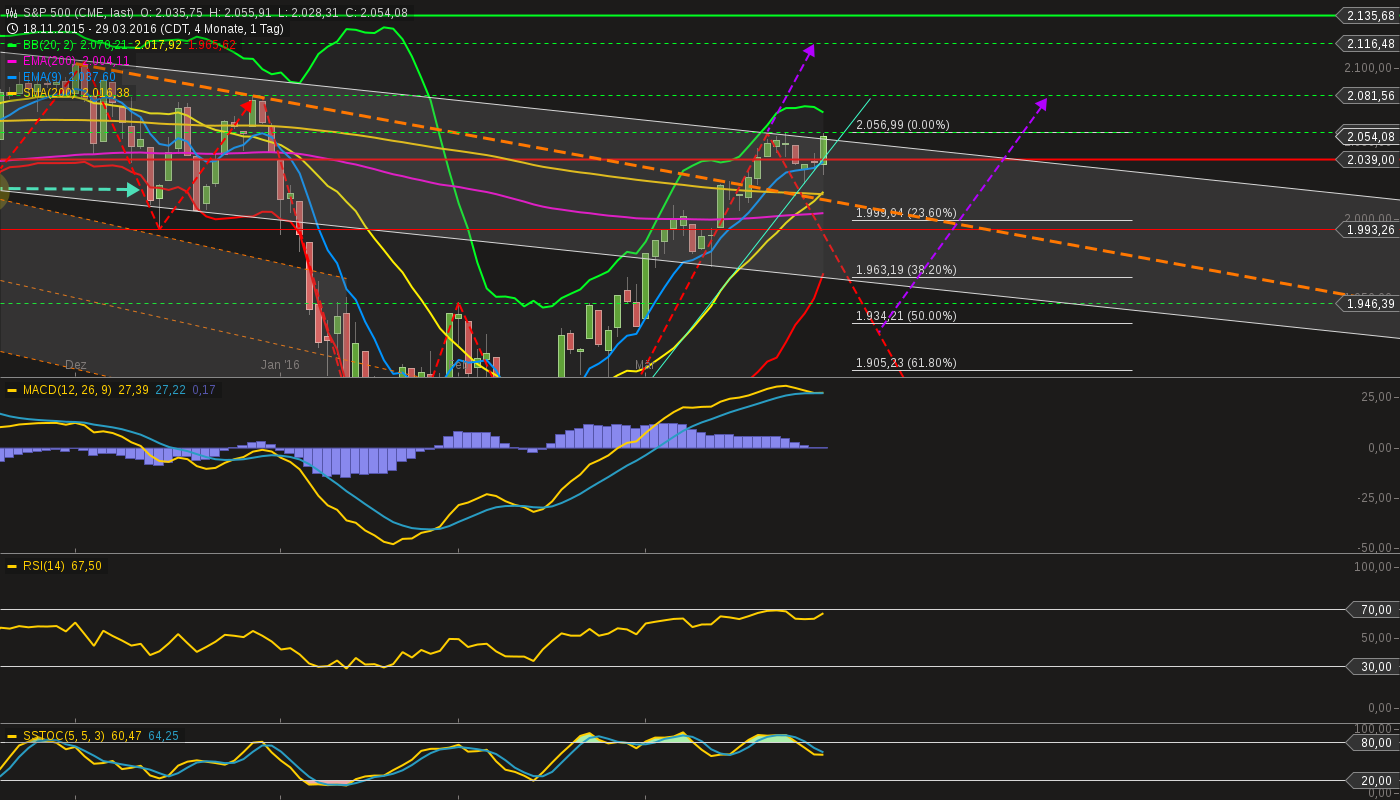Click the 2.054,08 current price tag

tap(1368, 137)
